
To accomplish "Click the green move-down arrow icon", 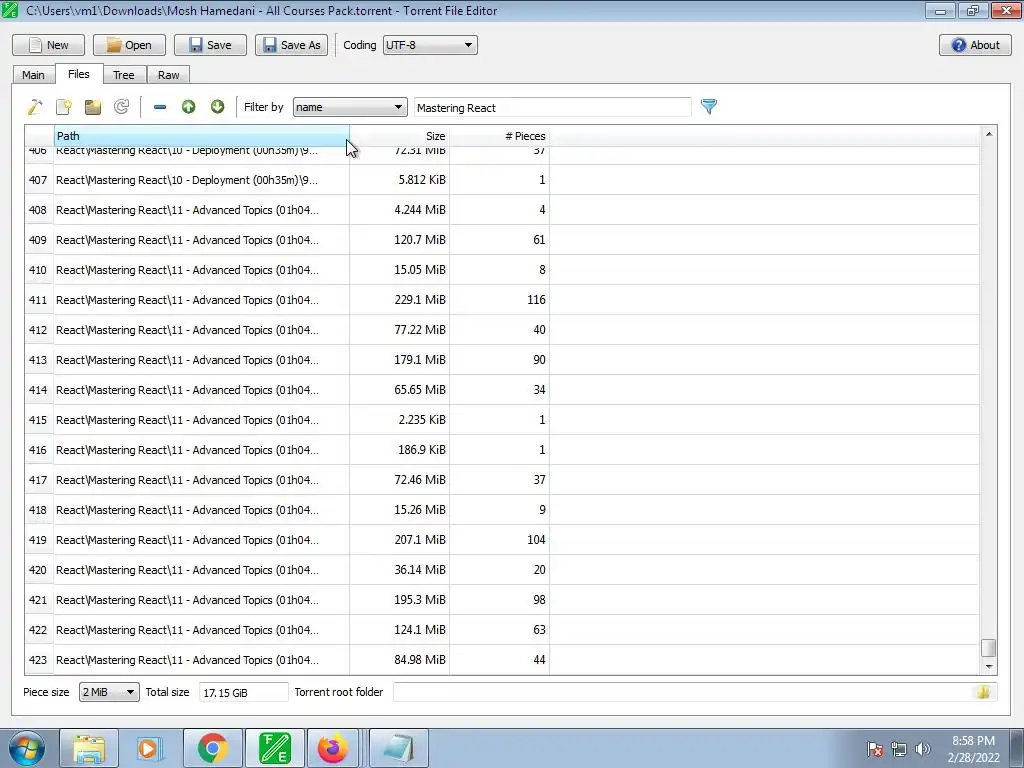I will point(217,107).
